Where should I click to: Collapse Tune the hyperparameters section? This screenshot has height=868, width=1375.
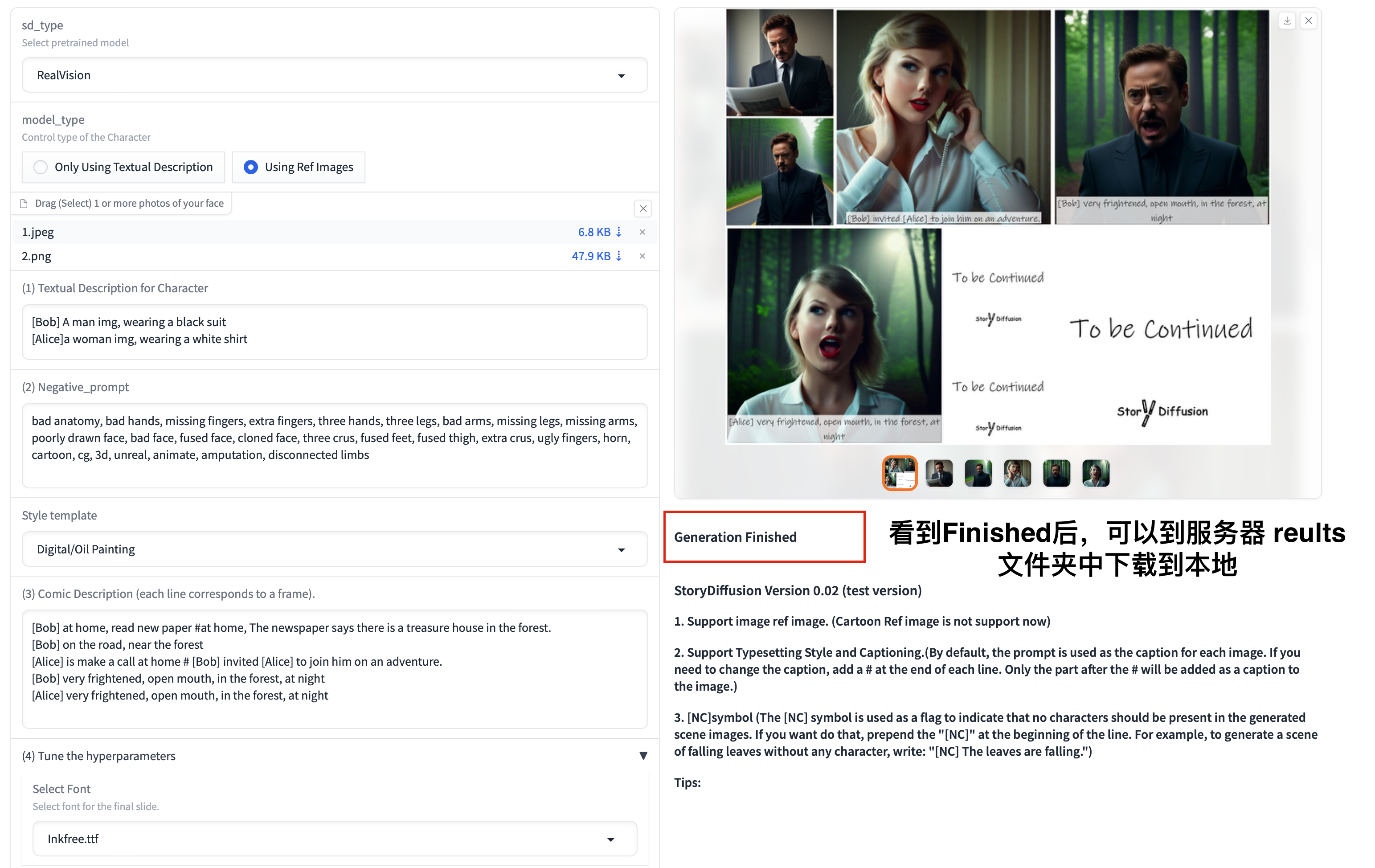tap(643, 756)
